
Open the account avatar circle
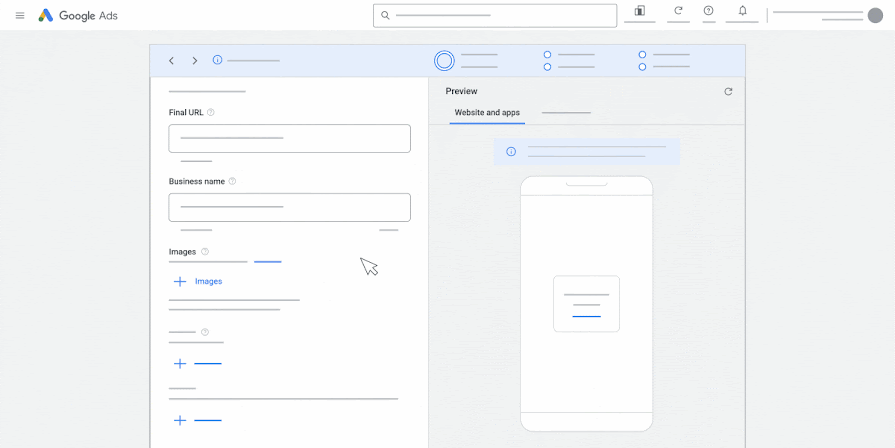[875, 15]
